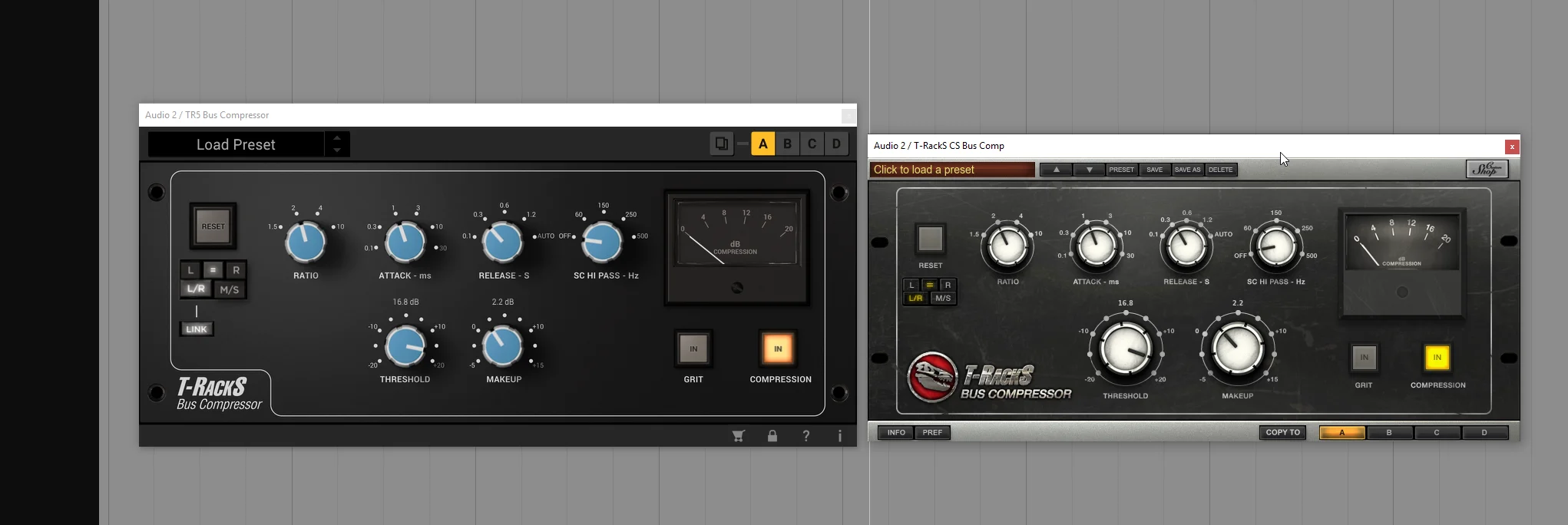Open the Custom Shop logo in CS Bus Comp
Image resolution: width=1568 pixels, height=525 pixels.
tap(1487, 169)
